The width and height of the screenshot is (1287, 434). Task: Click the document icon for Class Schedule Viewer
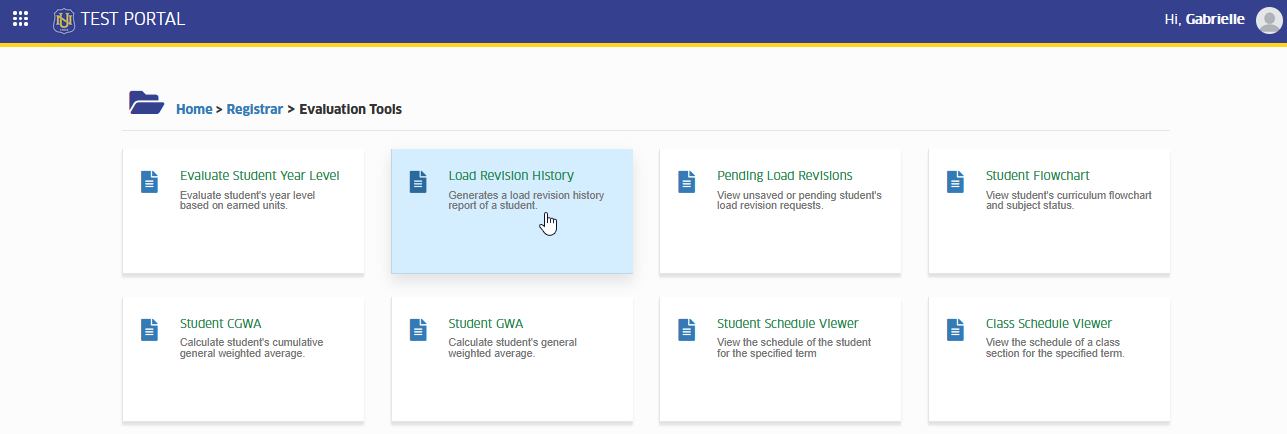point(955,330)
